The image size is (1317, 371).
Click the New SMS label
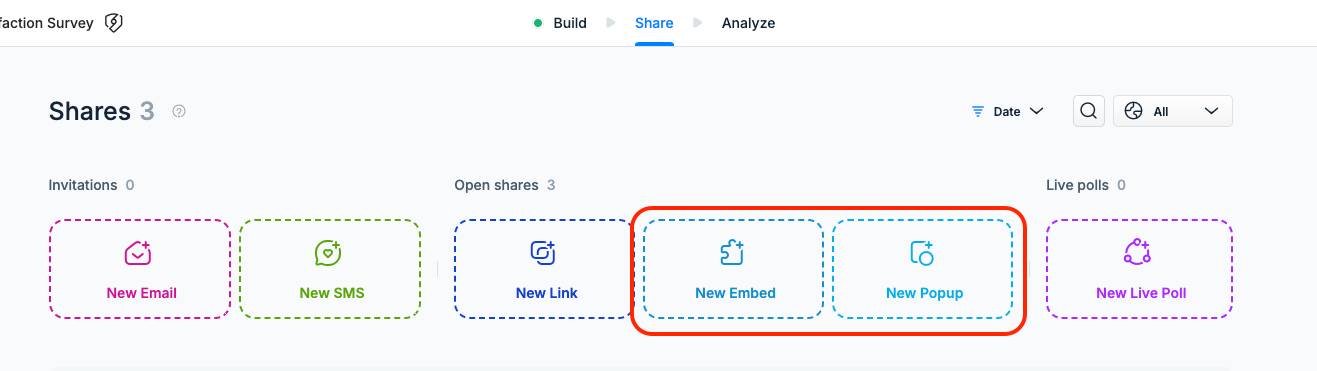332,293
